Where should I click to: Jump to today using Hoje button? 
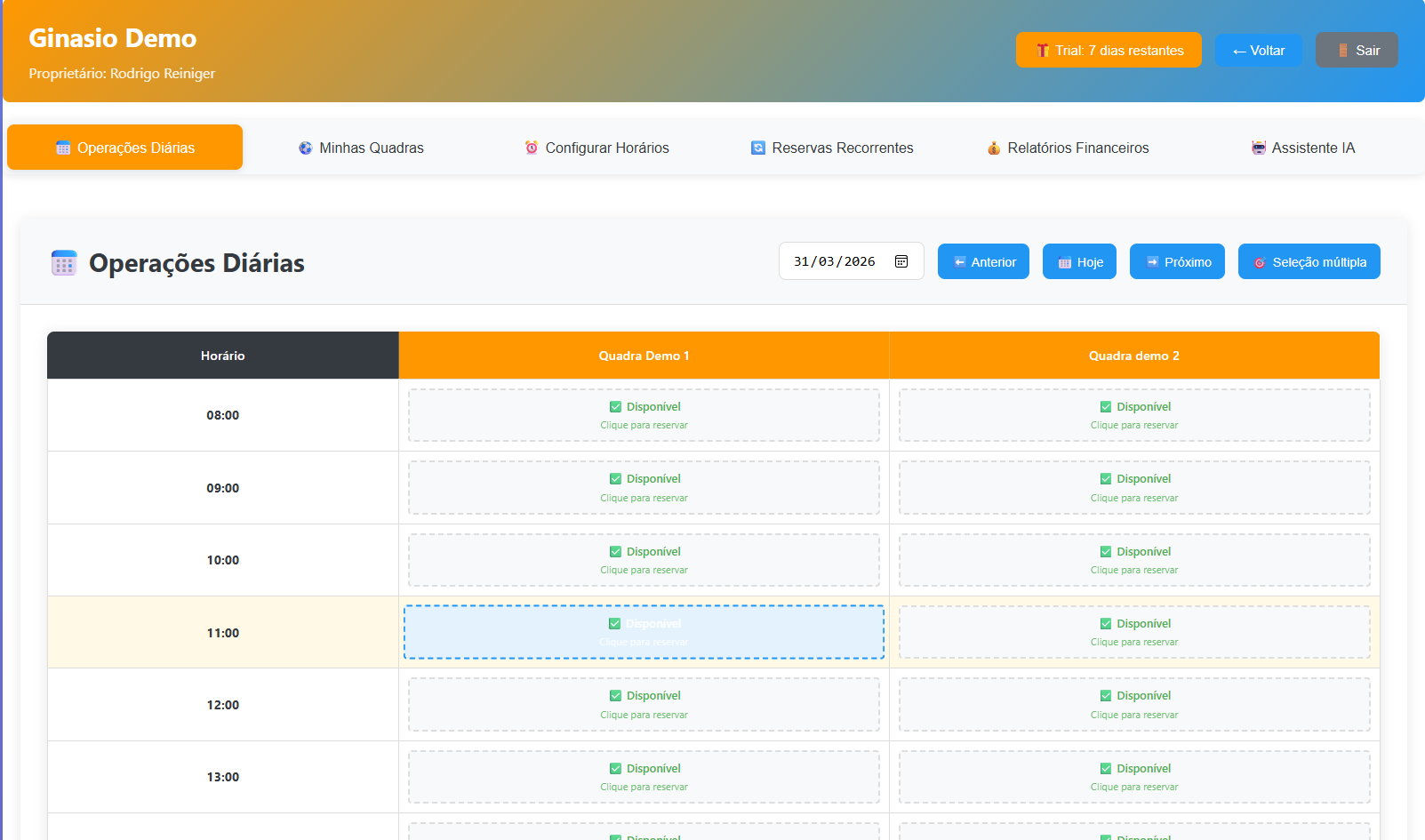coord(1079,262)
